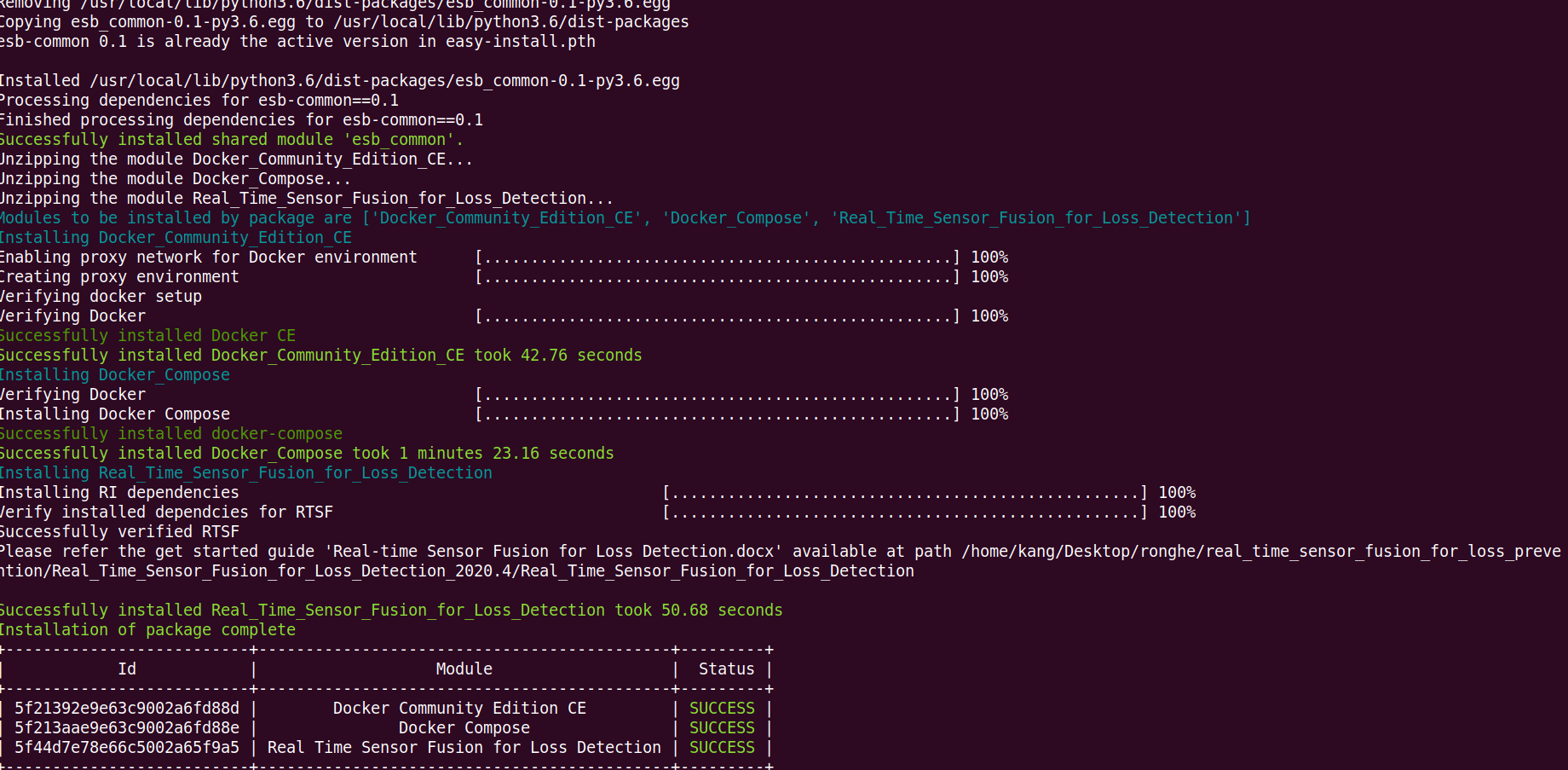Click the "Copying esb_common-0.1-py3.6.egg" line
Image resolution: width=1568 pixels, height=770 pixels.
(x=344, y=22)
